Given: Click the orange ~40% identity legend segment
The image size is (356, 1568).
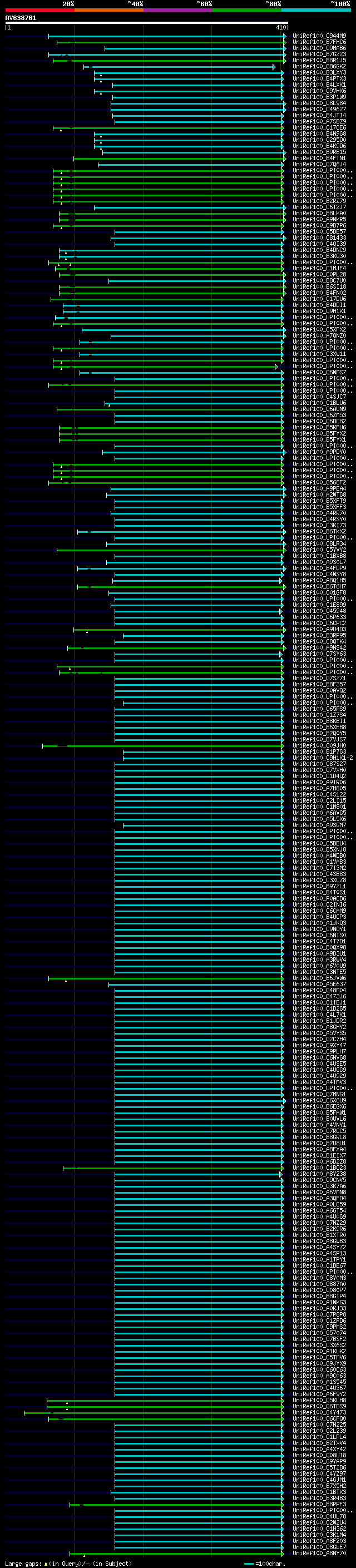Looking at the screenshot, I should pos(109,11).
